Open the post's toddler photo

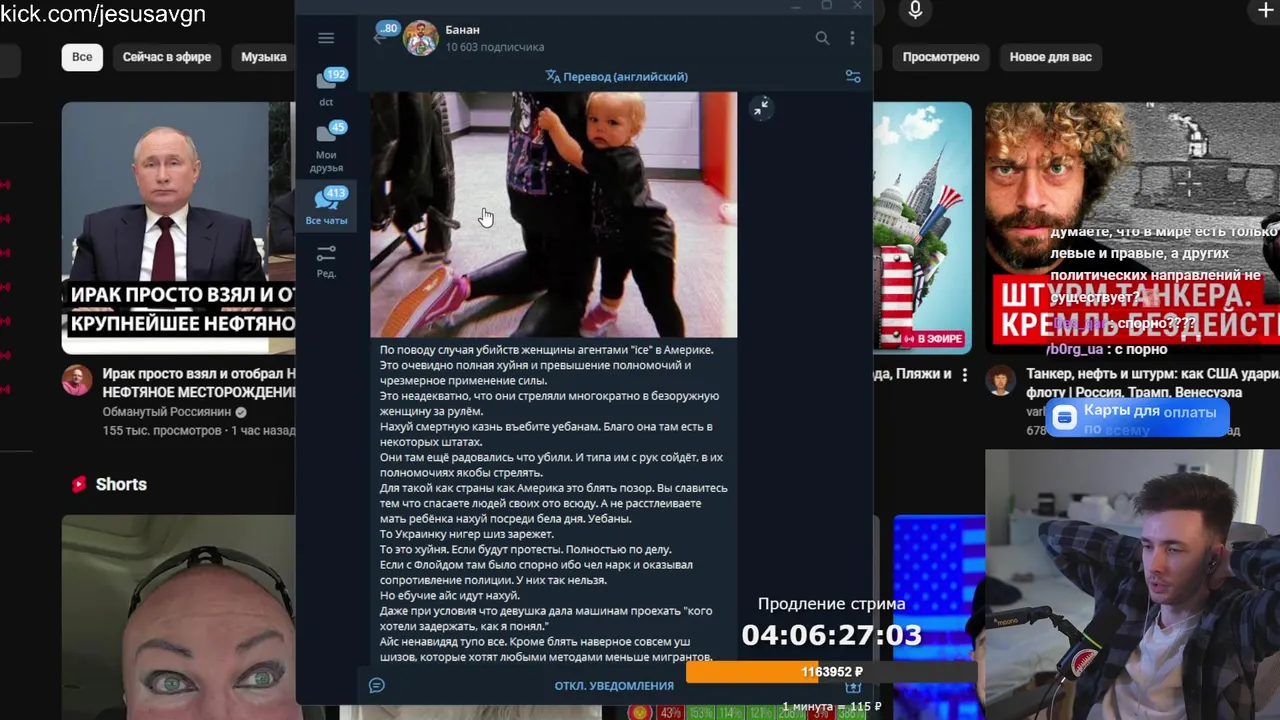coord(553,214)
